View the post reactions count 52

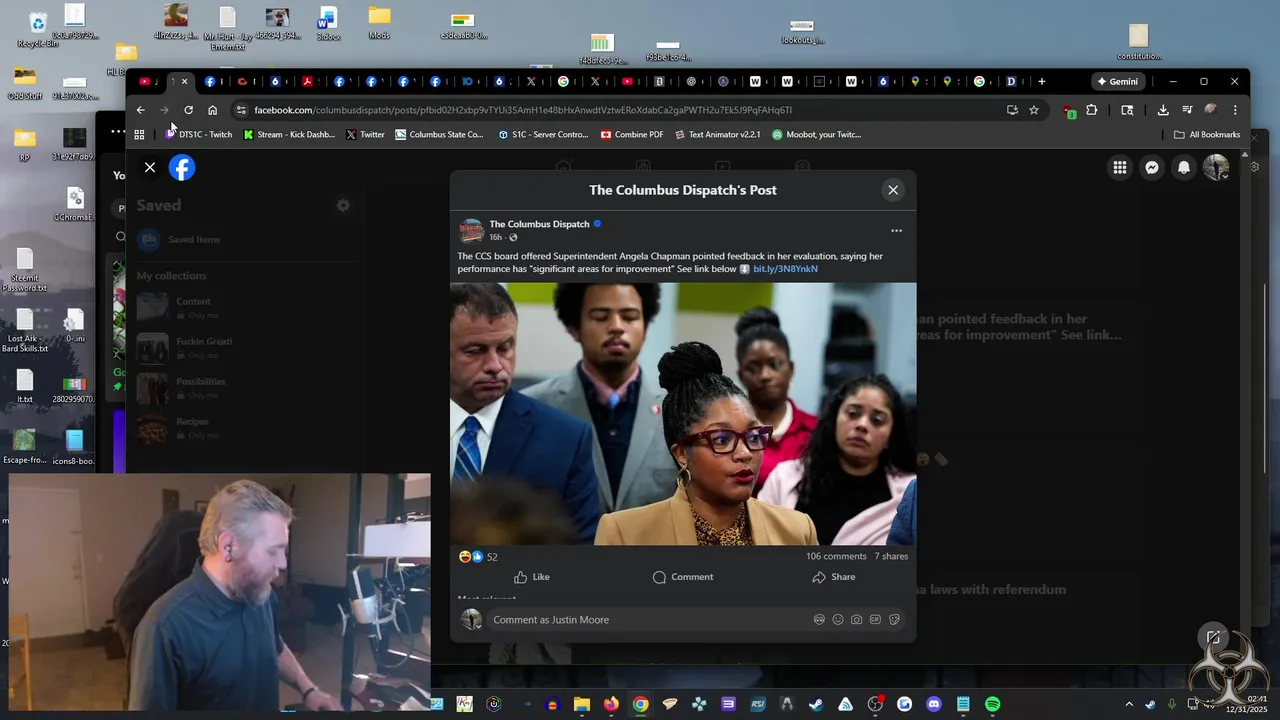click(491, 557)
